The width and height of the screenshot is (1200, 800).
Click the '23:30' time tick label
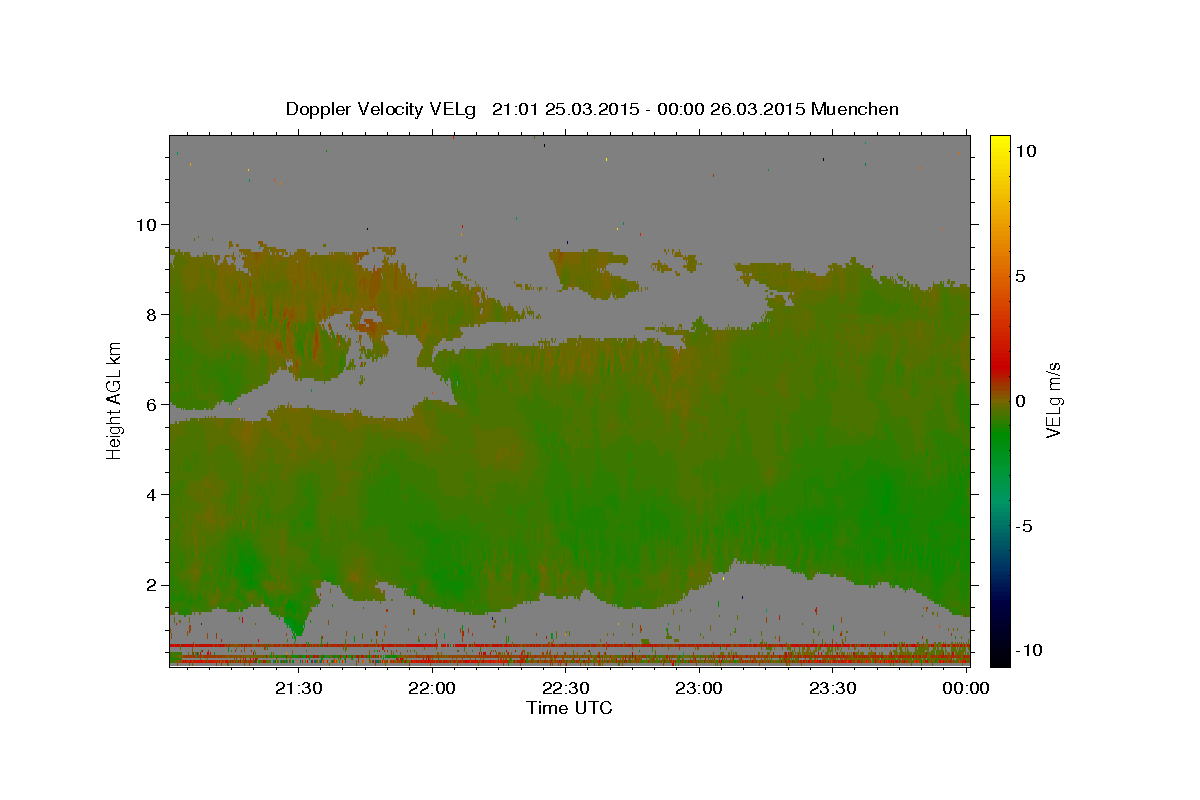pyautogui.click(x=833, y=688)
